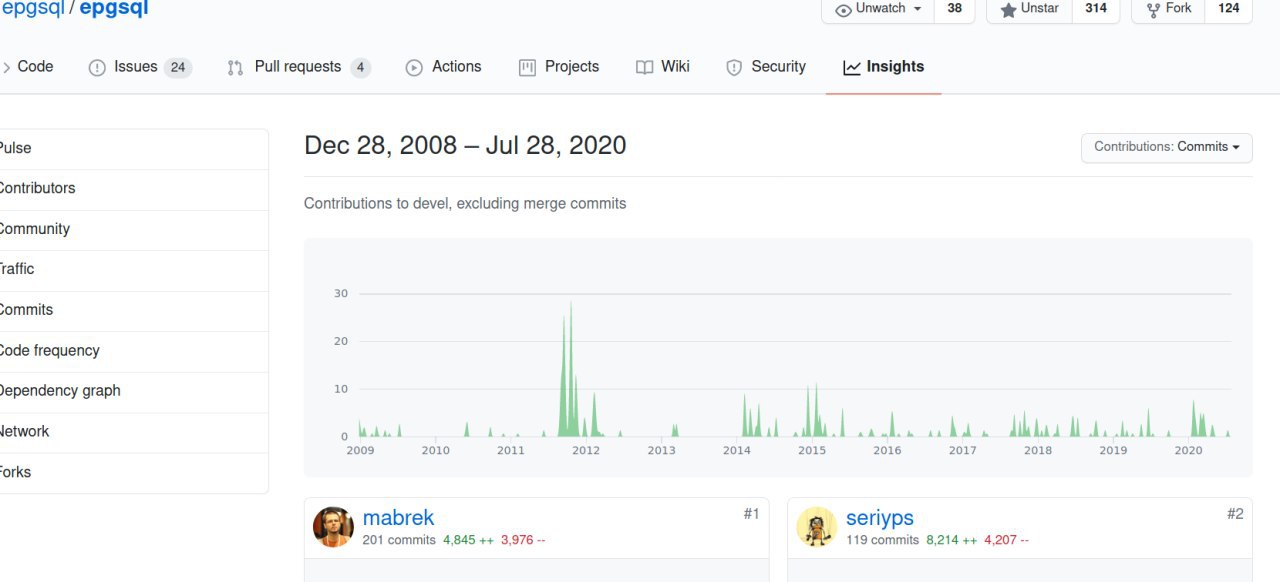Click mabrek's 4,845 ++ additions
The height and width of the screenshot is (582, 1280).
(x=468, y=540)
